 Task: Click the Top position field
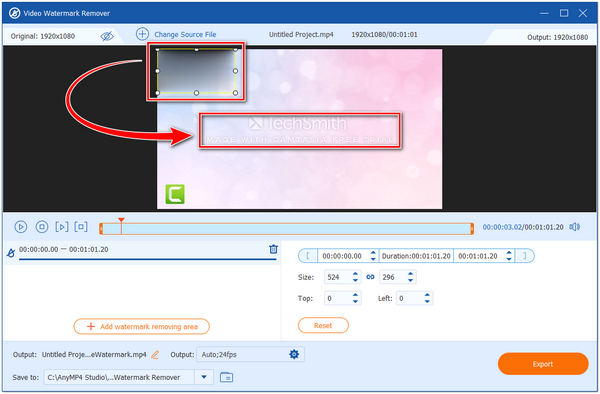pyautogui.click(x=338, y=298)
